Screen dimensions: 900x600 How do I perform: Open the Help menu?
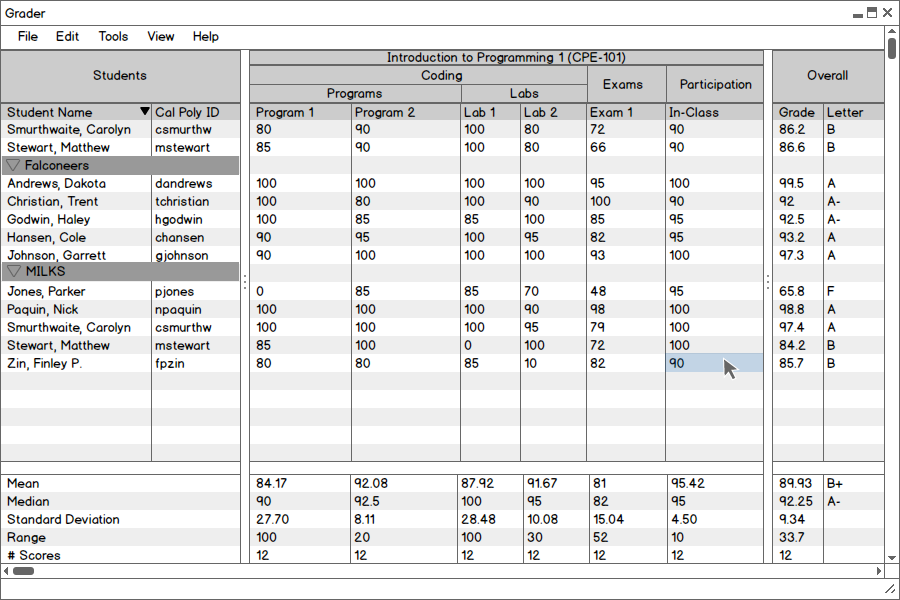205,37
